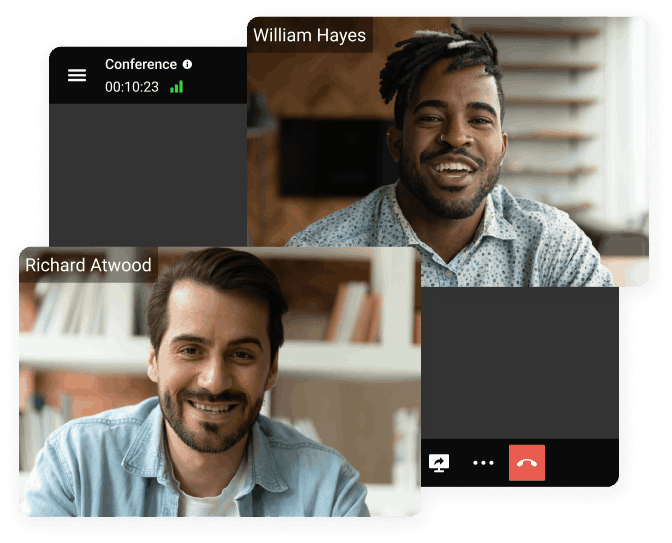
Task: Click the empty gray panel below the Conference header
Action: (x=147, y=170)
